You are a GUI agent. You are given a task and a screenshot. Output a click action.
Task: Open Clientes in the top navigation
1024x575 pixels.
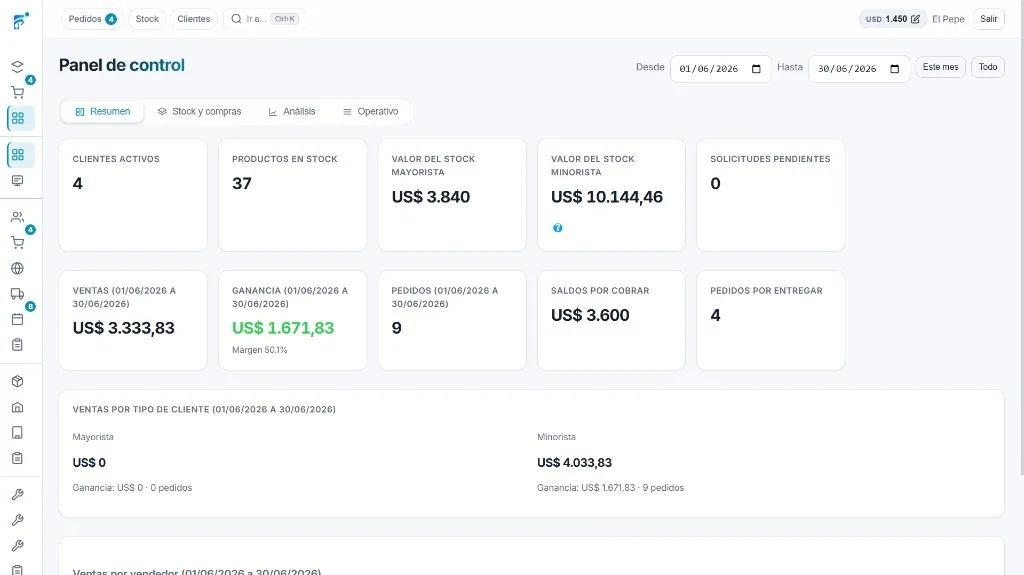pyautogui.click(x=194, y=19)
